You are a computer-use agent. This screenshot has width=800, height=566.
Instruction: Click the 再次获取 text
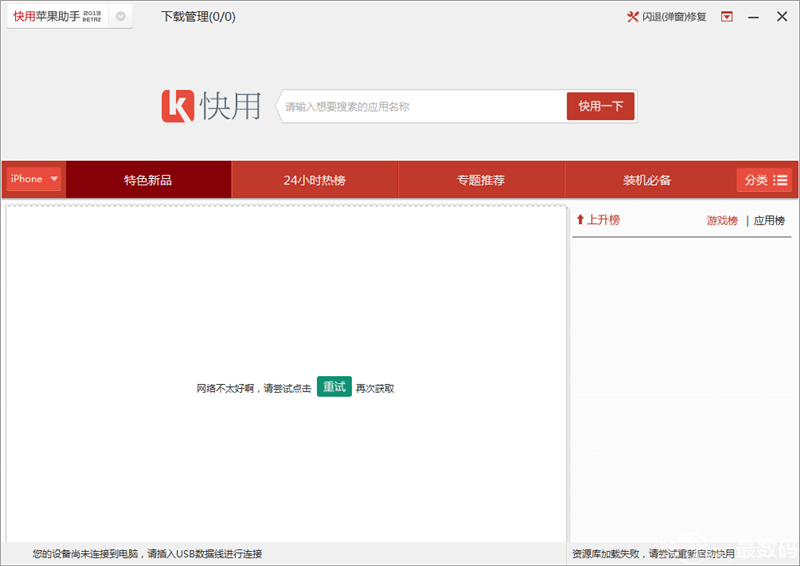tap(375, 388)
